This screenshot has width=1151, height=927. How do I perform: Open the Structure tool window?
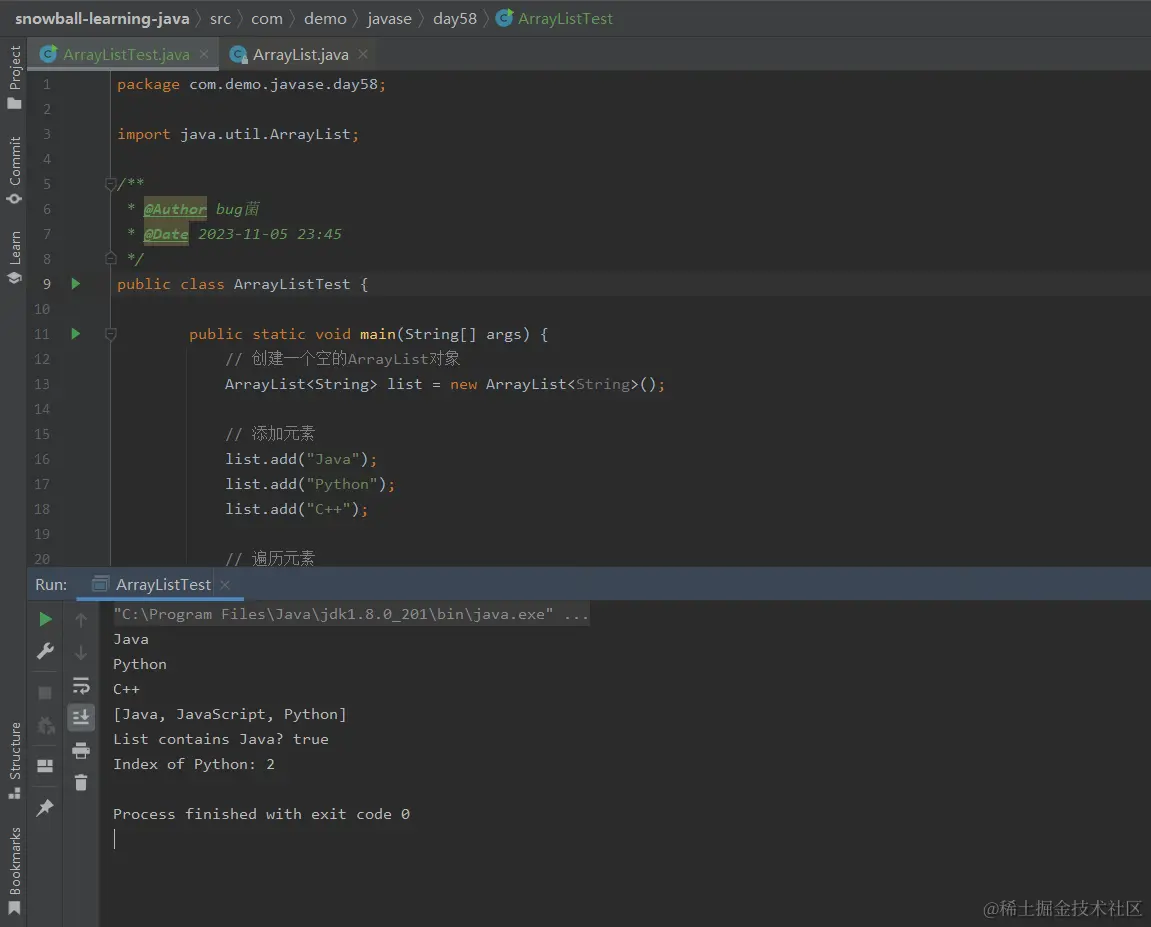click(x=14, y=761)
